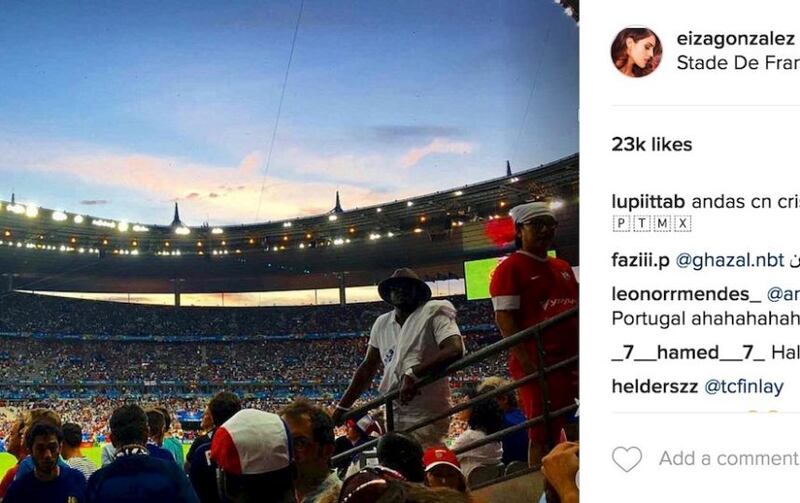800x503 pixels.
Task: Open the @ghazal.nbt mention
Action: pyautogui.click(x=730, y=260)
